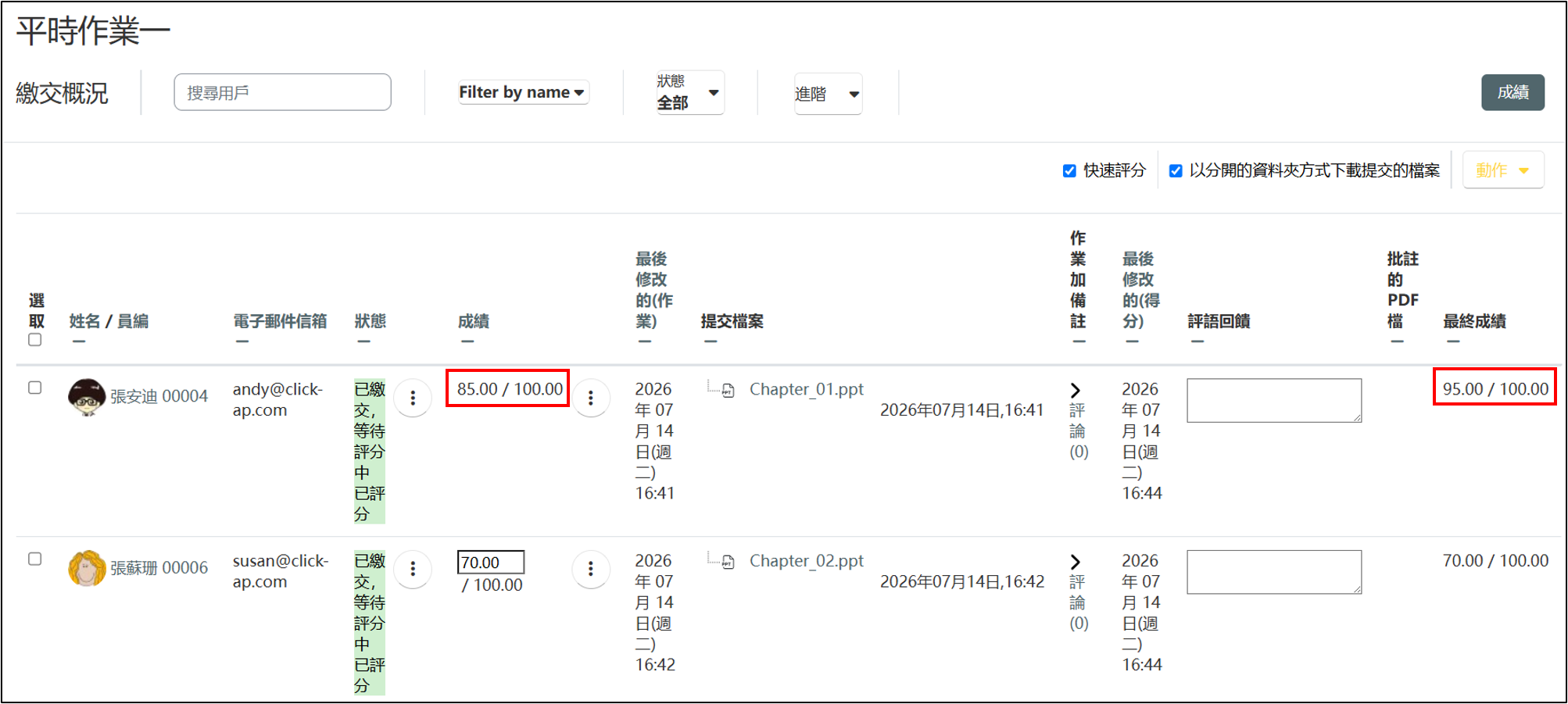The image size is (1568, 704).
Task: Click 張蘇珊's avatar picture
Action: (87, 568)
